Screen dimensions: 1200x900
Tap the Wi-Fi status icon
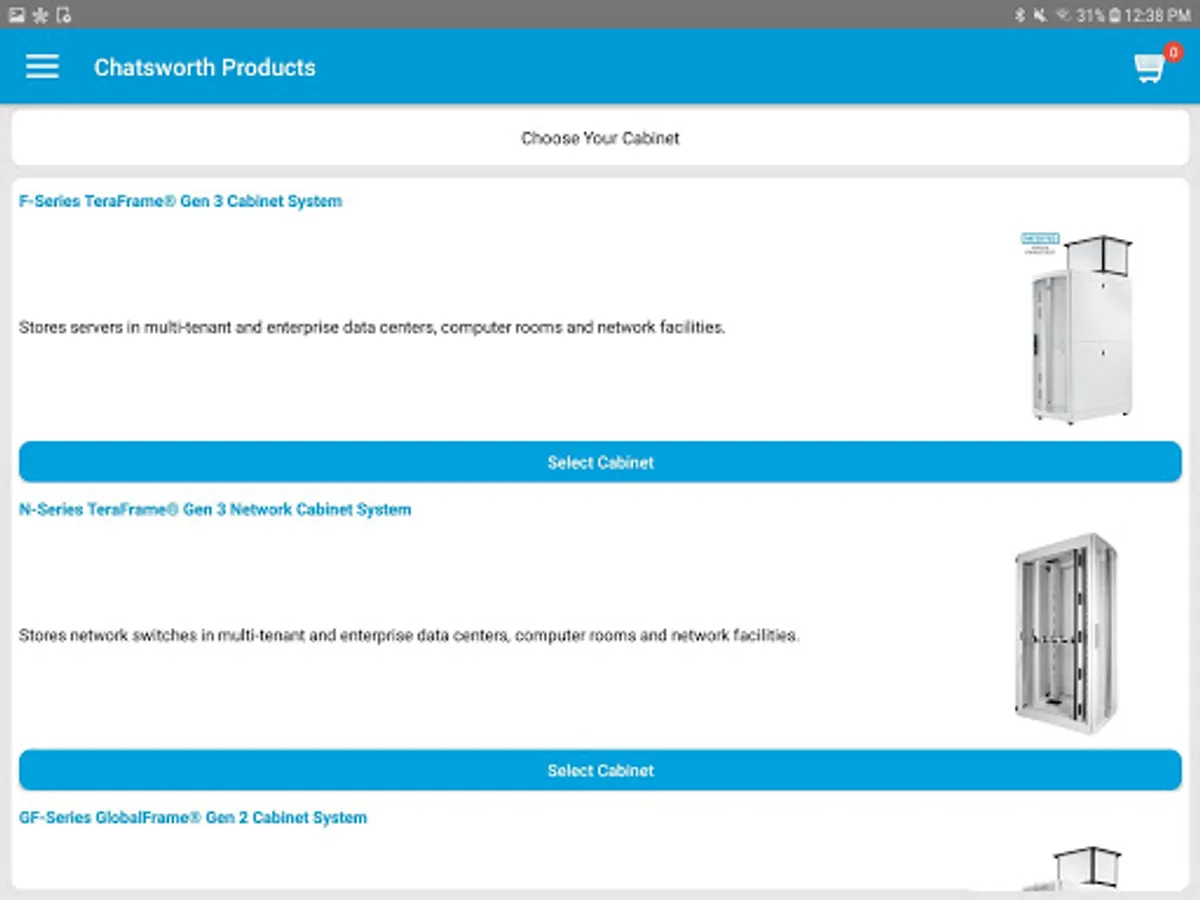1064,15
